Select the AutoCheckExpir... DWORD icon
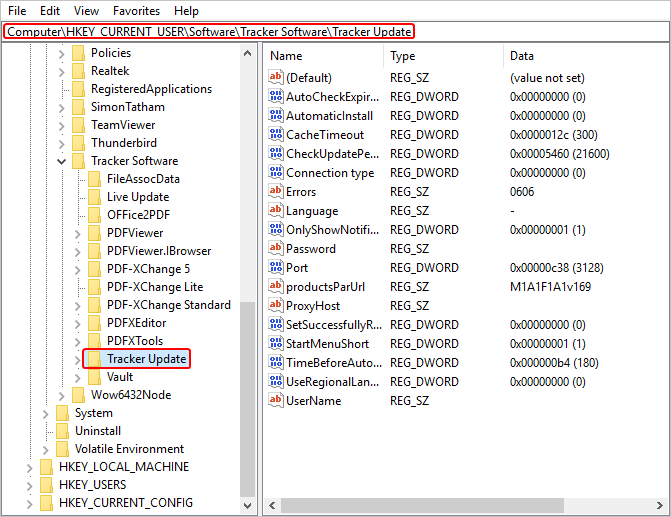671x517 pixels. click(x=276, y=96)
